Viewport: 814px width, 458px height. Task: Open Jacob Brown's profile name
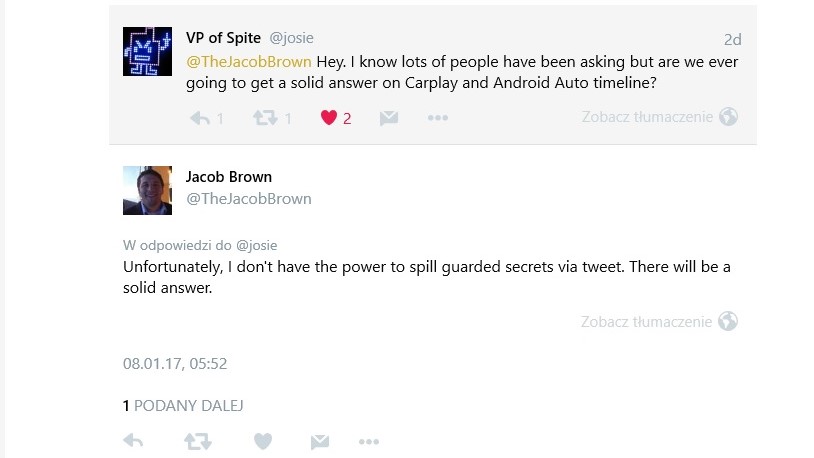(229, 177)
